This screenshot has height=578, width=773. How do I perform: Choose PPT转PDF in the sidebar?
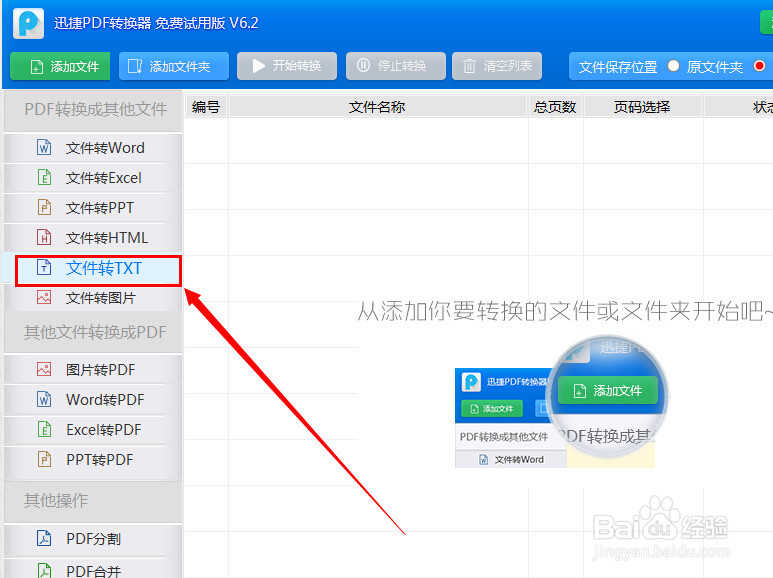tap(93, 460)
